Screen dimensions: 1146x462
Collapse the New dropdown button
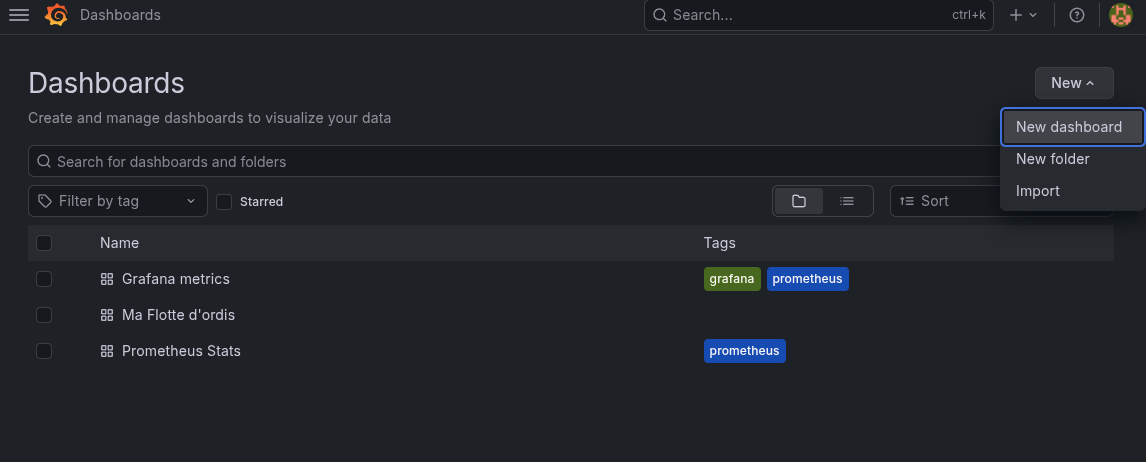(x=1074, y=83)
